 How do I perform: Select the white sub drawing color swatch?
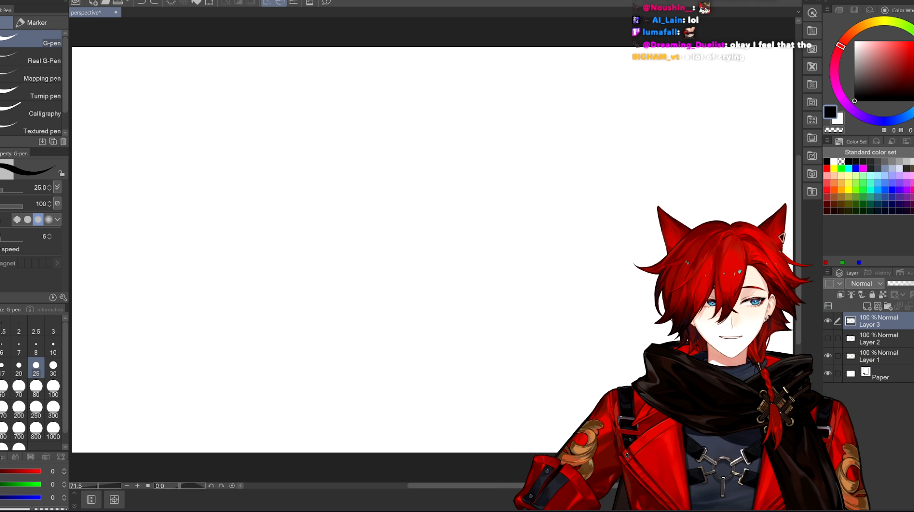point(839,119)
